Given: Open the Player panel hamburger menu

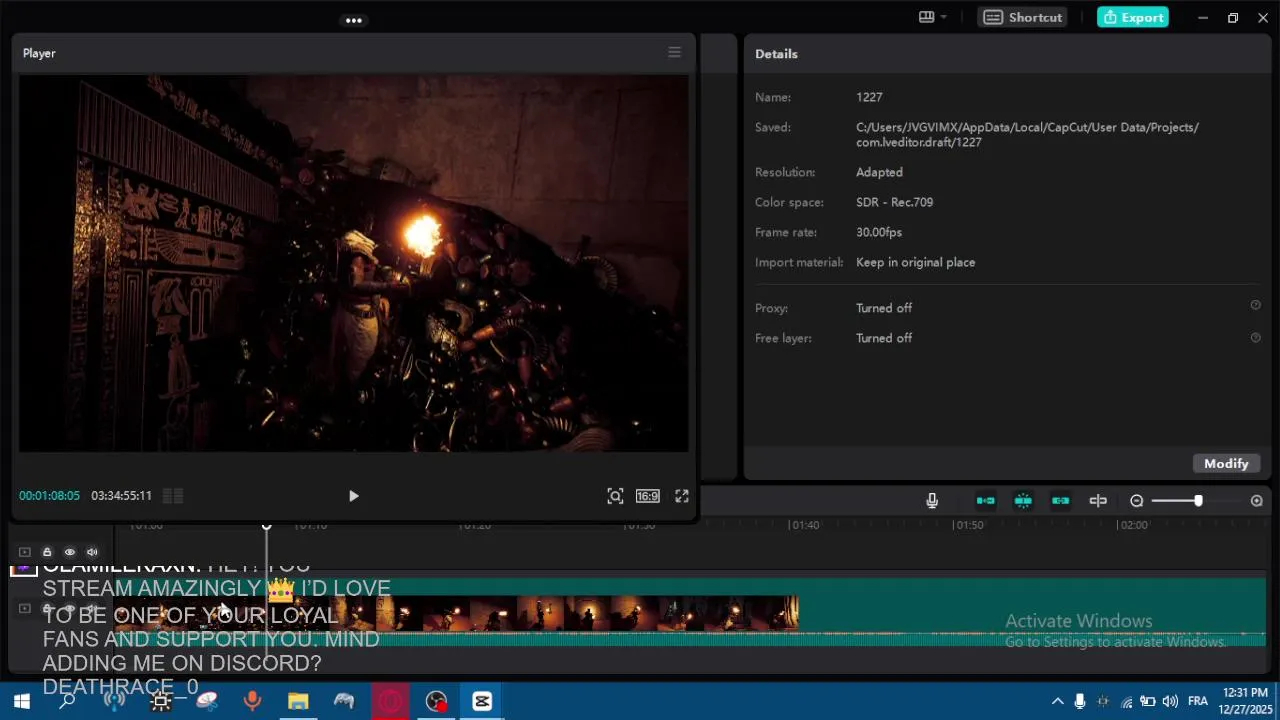Looking at the screenshot, I should coord(674,52).
